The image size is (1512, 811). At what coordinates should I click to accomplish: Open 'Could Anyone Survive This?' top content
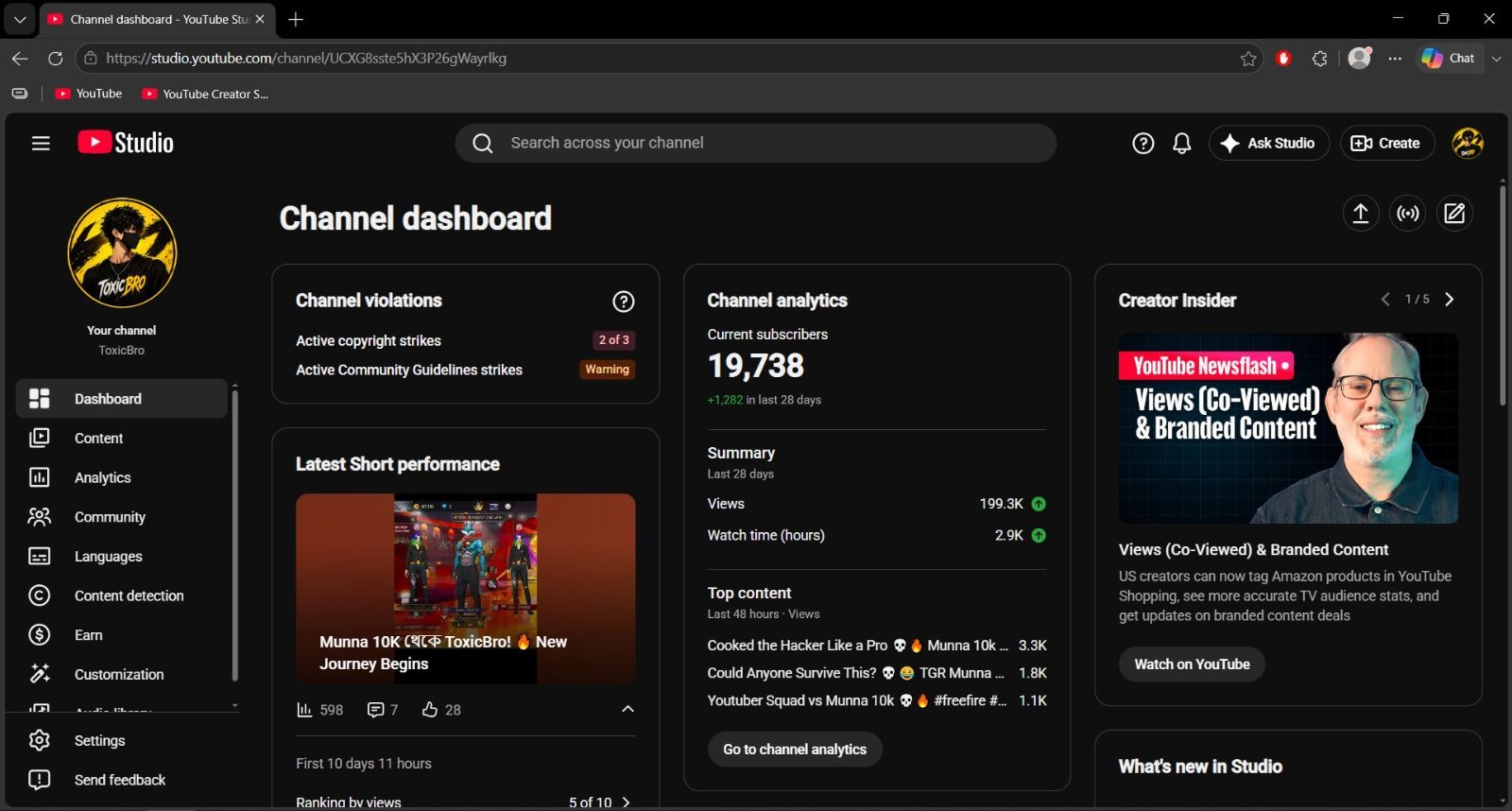pyautogui.click(x=877, y=673)
